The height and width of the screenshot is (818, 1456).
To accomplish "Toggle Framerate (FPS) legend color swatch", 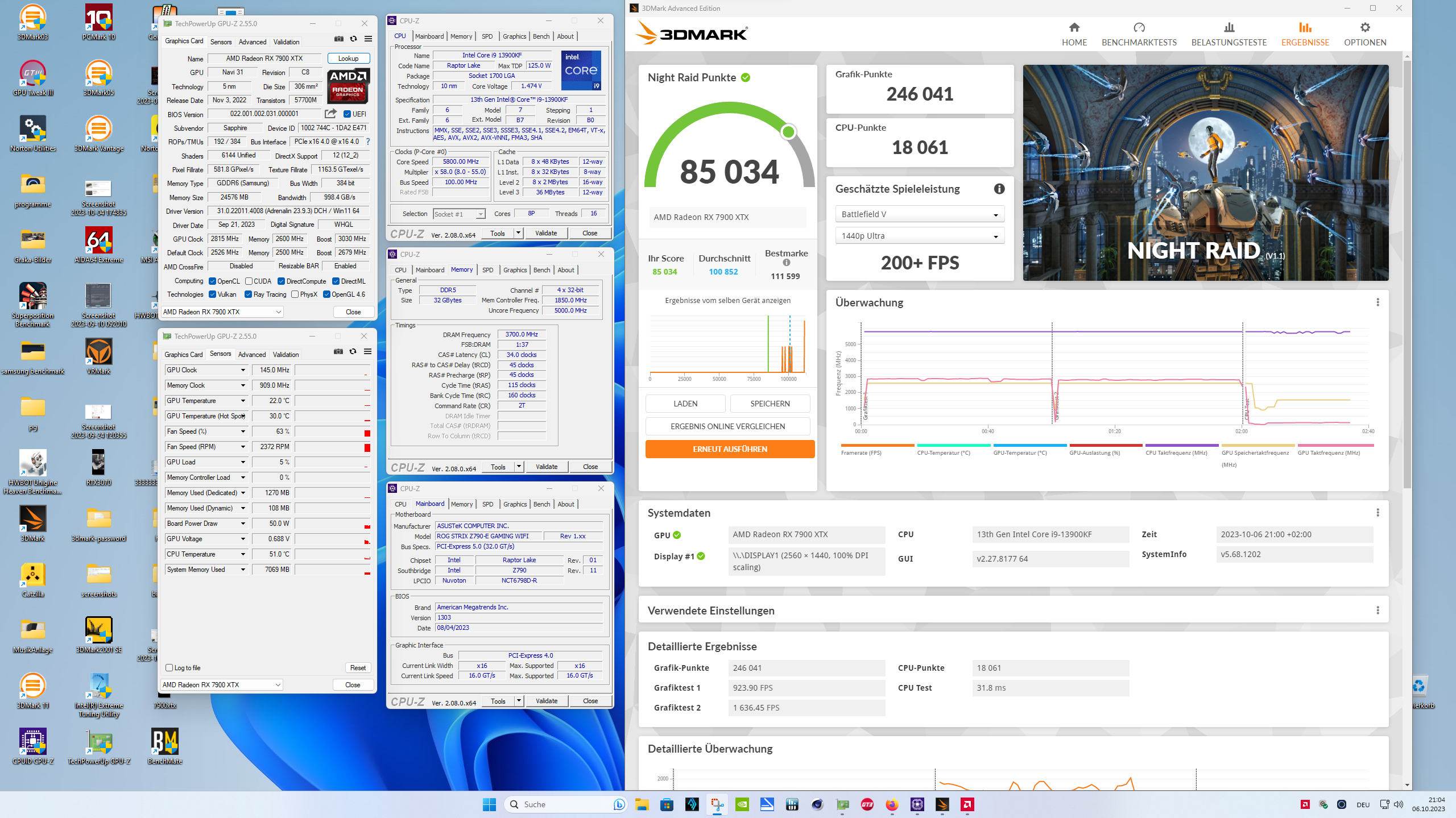I will click(x=878, y=445).
